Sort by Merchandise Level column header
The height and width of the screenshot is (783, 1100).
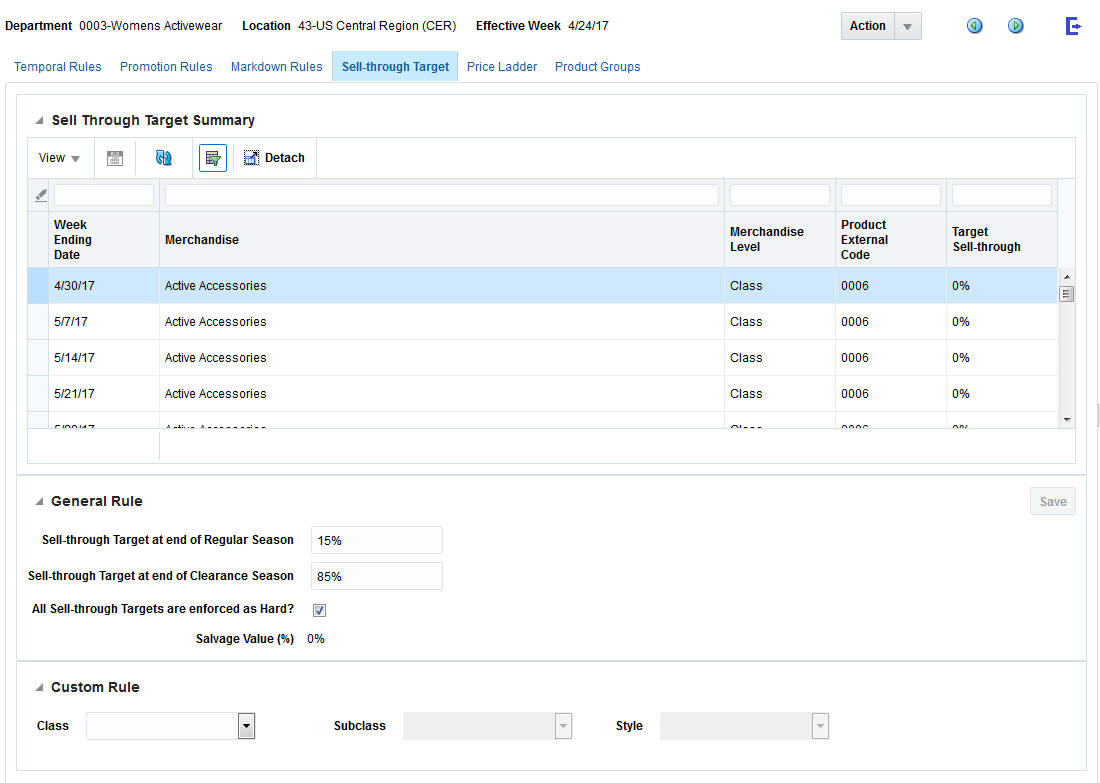click(x=779, y=240)
